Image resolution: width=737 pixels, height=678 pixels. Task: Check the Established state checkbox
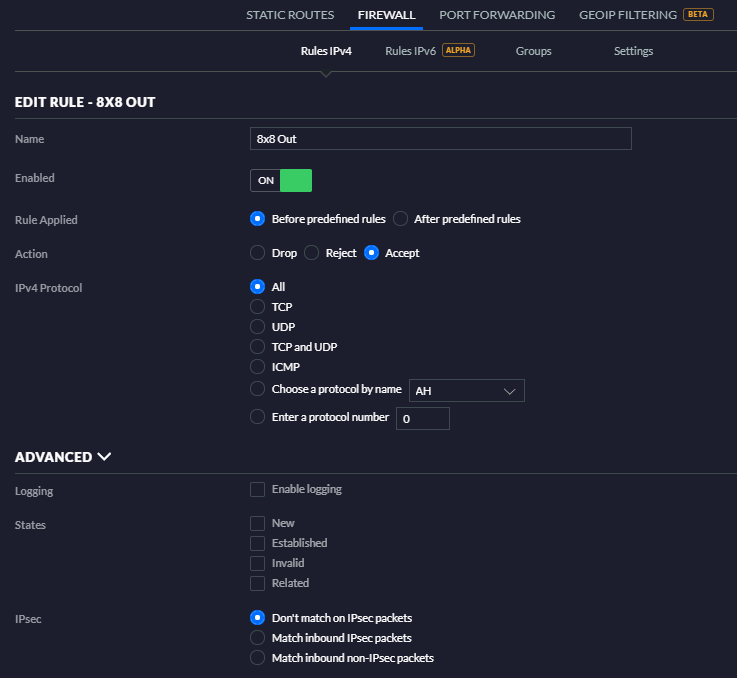pyautogui.click(x=257, y=543)
